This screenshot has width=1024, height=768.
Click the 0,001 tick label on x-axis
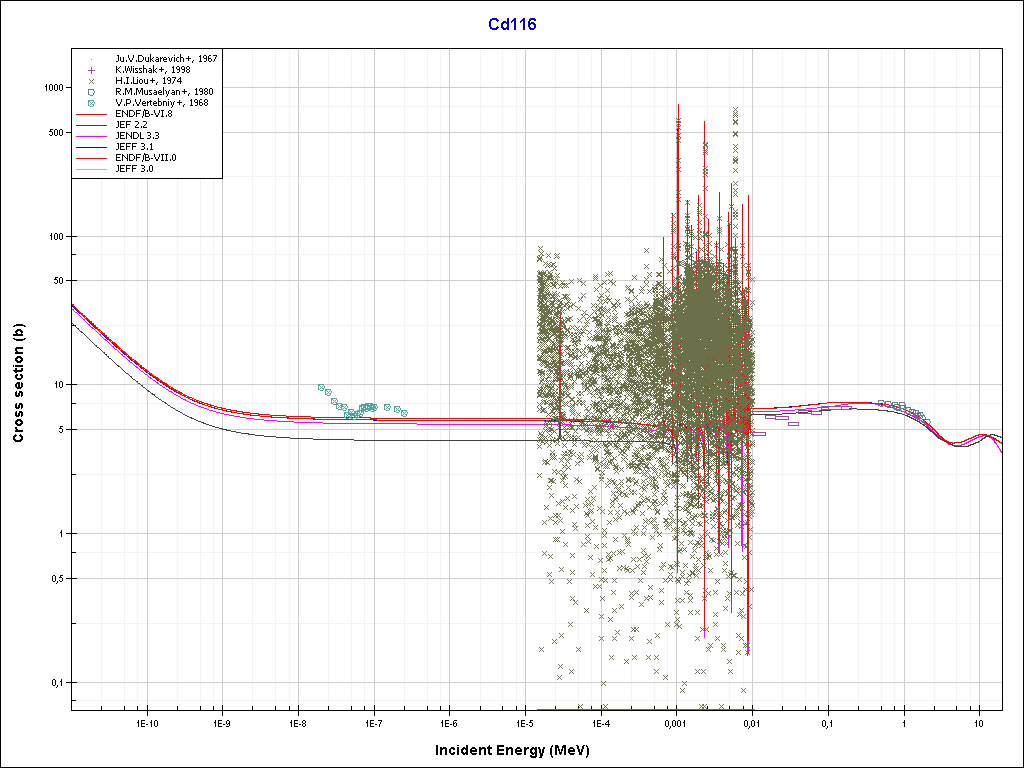(x=676, y=722)
